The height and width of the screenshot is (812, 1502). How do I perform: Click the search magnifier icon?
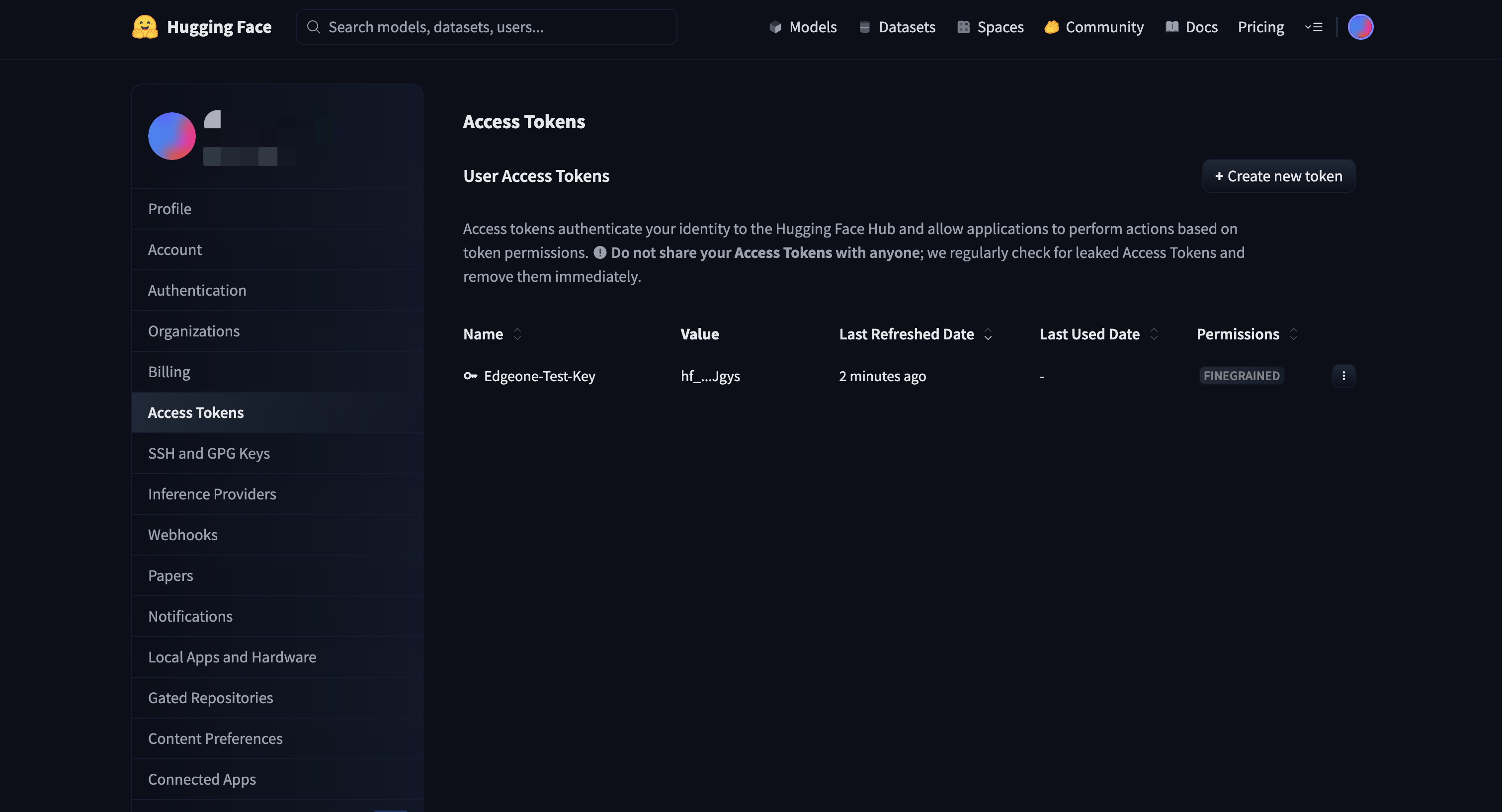pos(314,27)
